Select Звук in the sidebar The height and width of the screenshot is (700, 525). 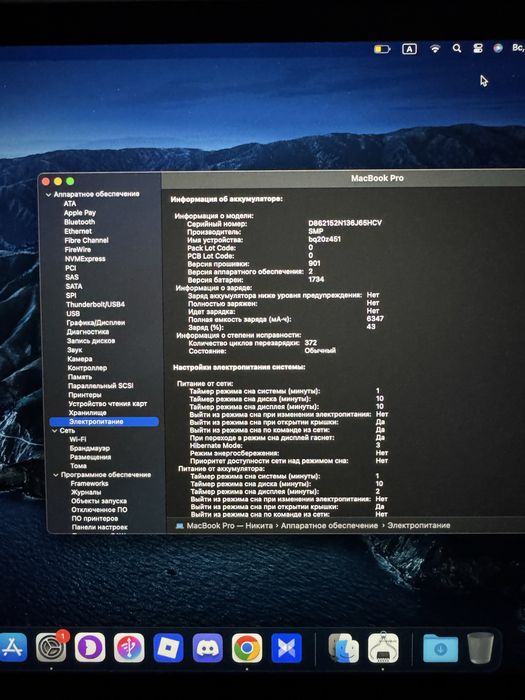75,350
